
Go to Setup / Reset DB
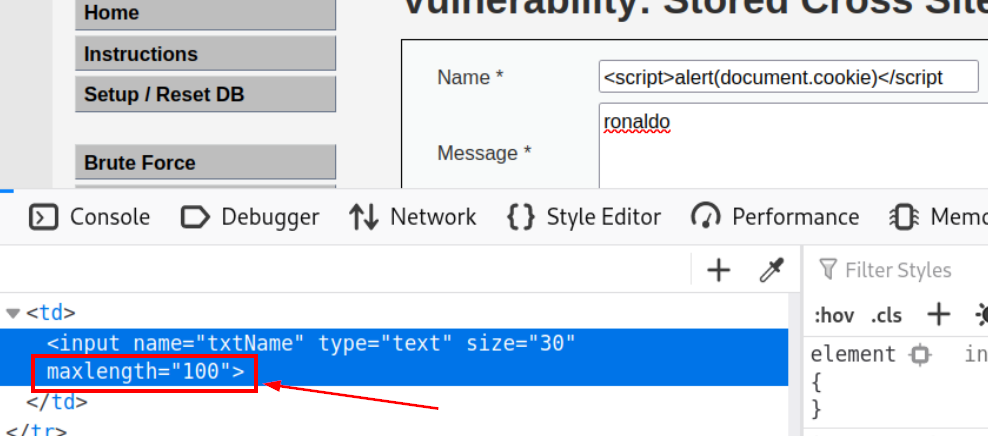(x=205, y=95)
